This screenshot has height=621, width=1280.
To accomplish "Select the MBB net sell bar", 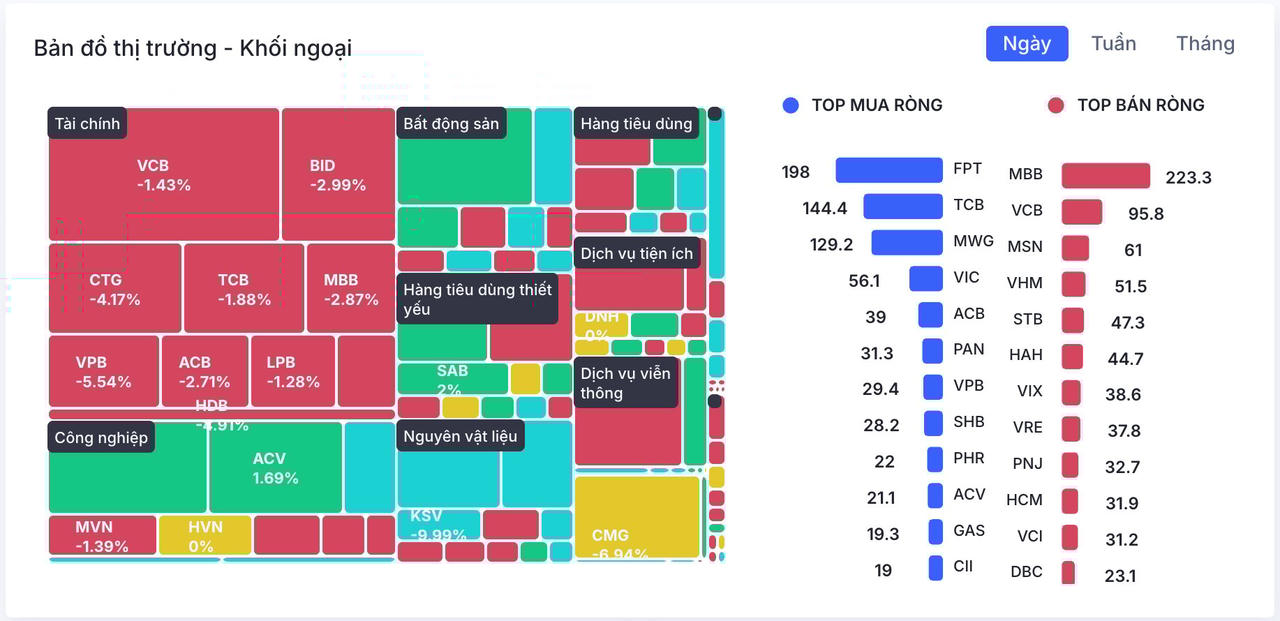I will tap(1105, 176).
